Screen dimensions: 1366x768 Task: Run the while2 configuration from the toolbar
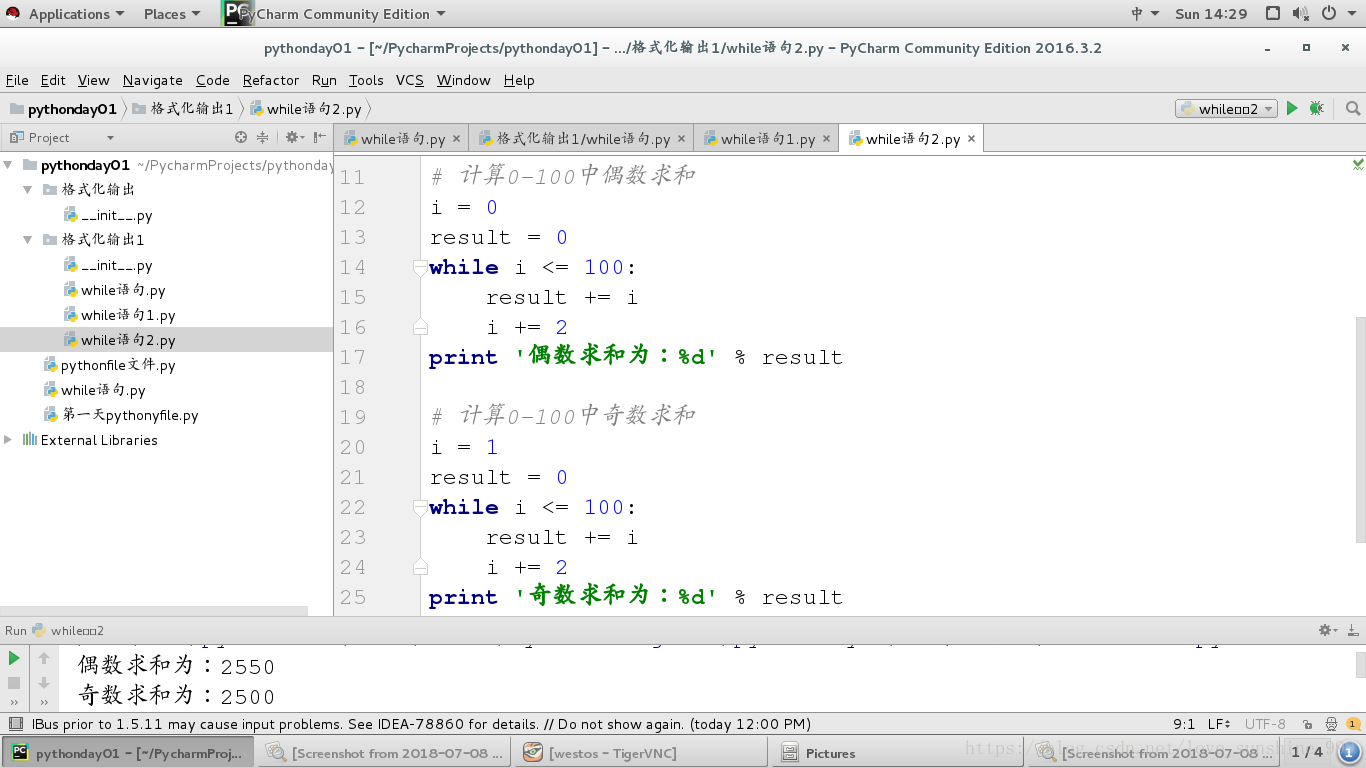1292,108
